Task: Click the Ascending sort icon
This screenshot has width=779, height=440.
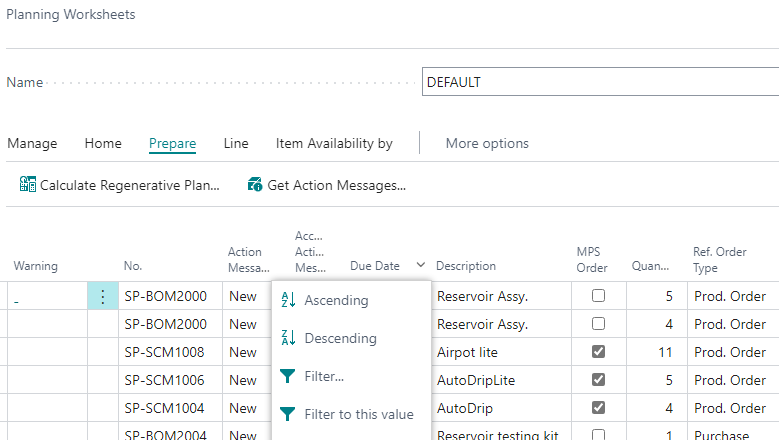Action: (x=288, y=300)
